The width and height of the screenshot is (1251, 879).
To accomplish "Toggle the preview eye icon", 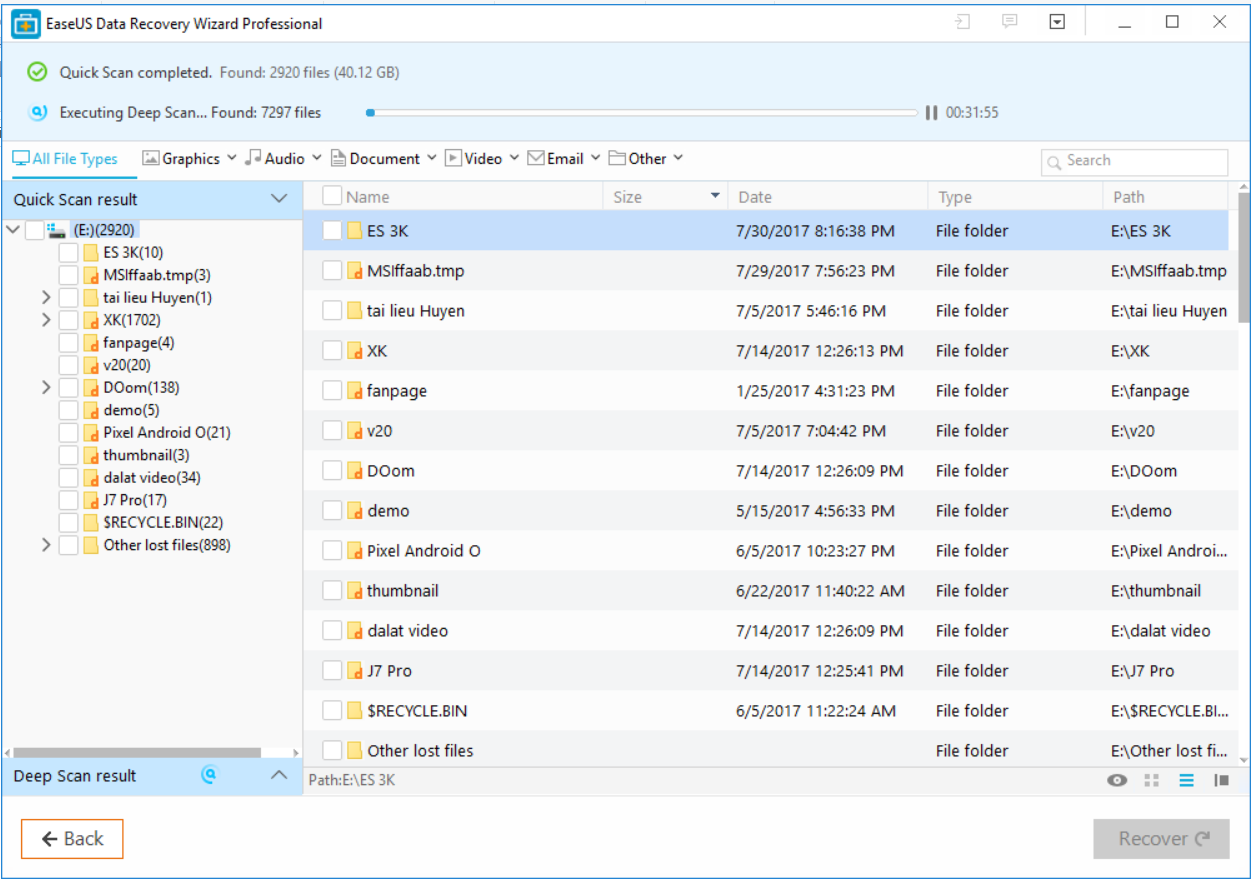I will point(1118,780).
